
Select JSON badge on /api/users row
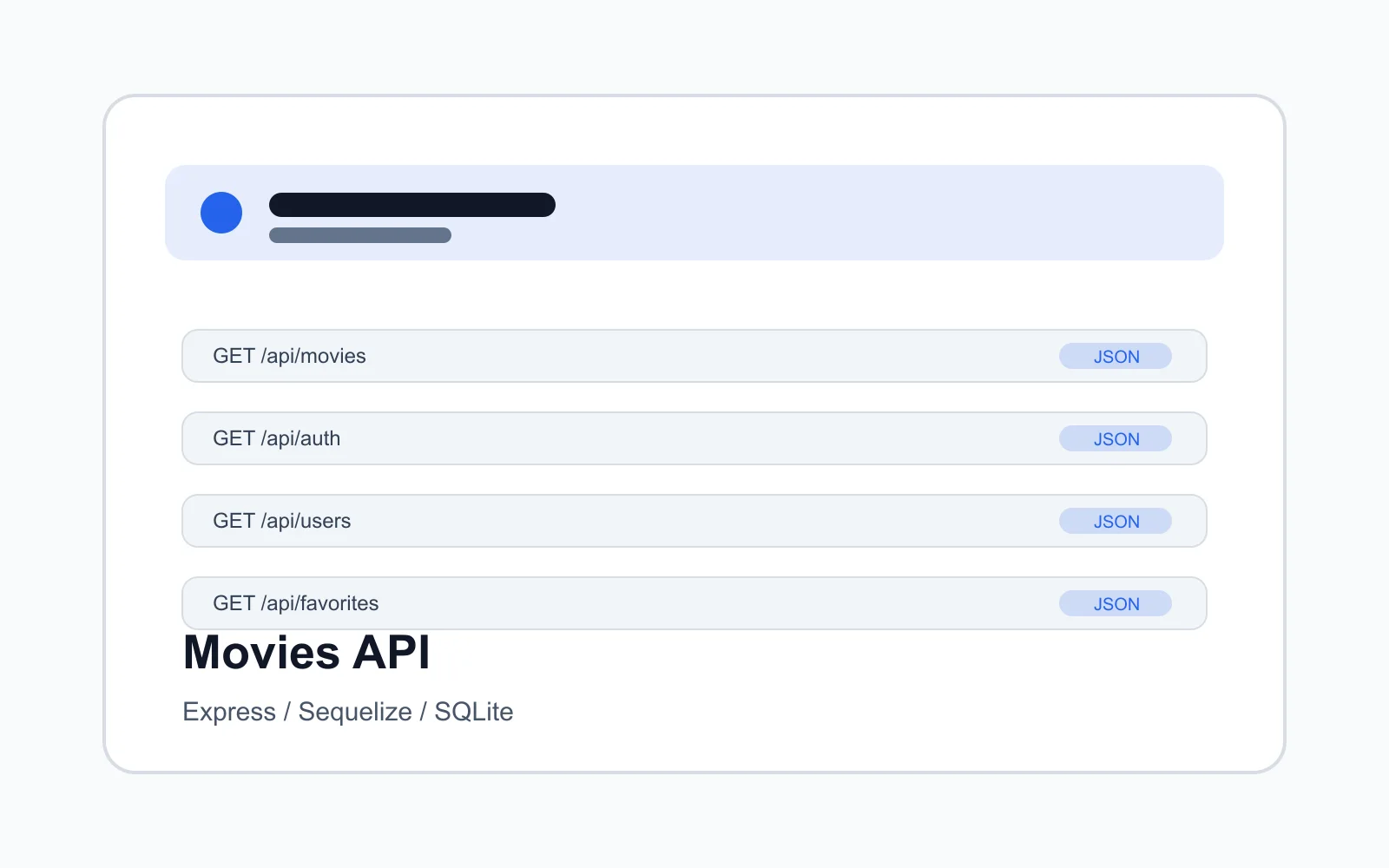pyautogui.click(x=1116, y=521)
